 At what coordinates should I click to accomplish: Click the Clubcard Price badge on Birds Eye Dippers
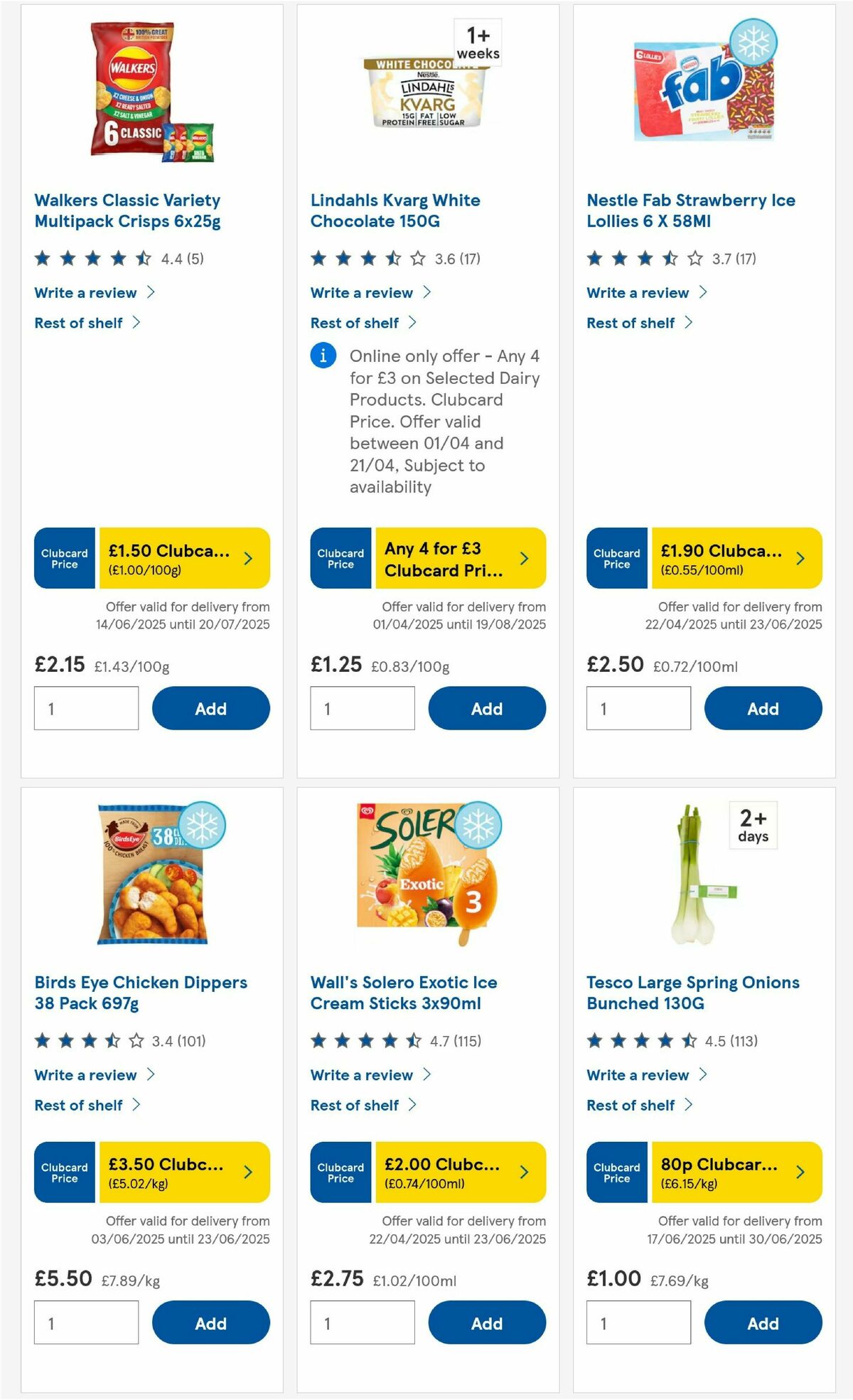pos(64,1173)
